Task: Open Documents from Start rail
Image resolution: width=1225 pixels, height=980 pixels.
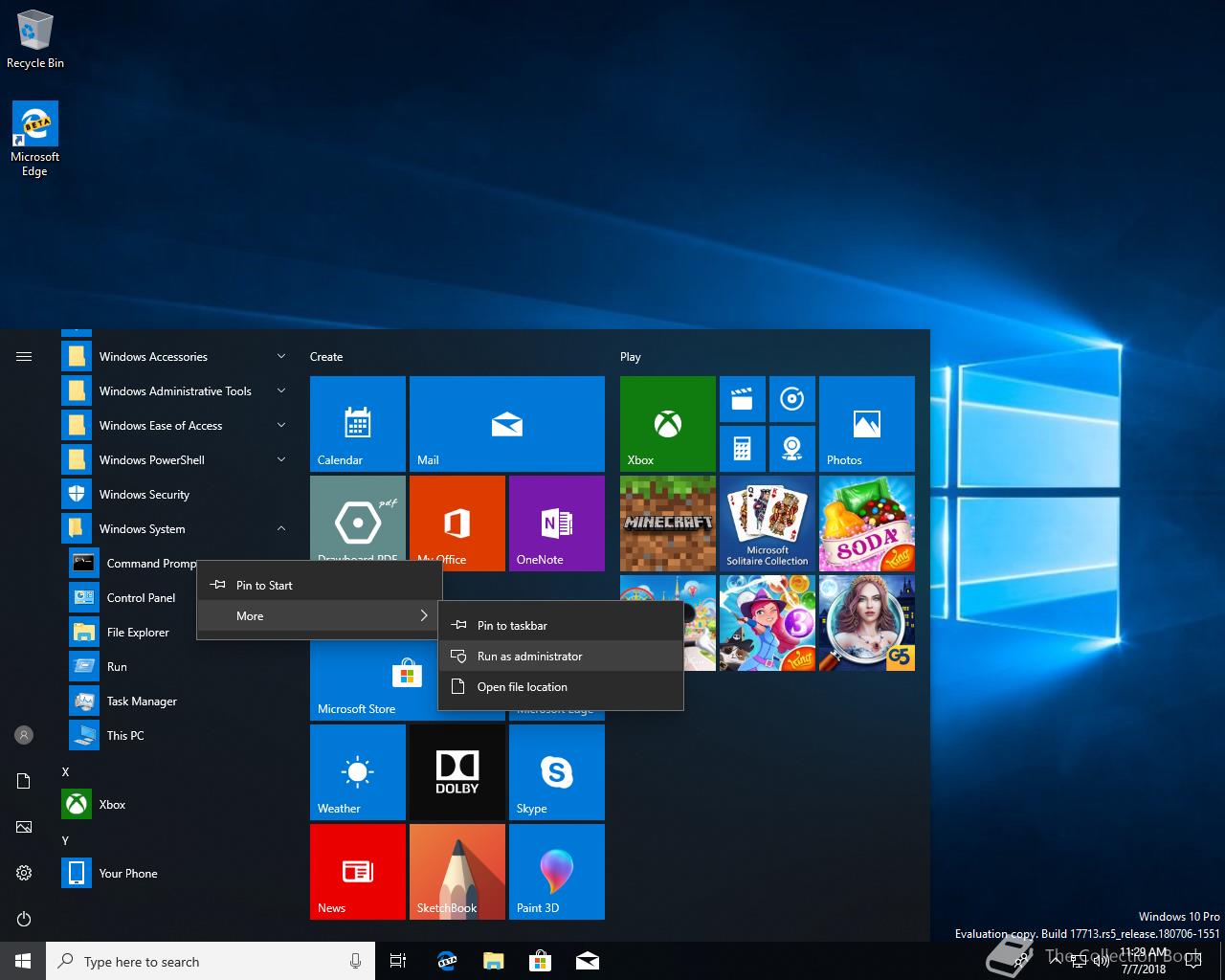Action: [x=24, y=781]
